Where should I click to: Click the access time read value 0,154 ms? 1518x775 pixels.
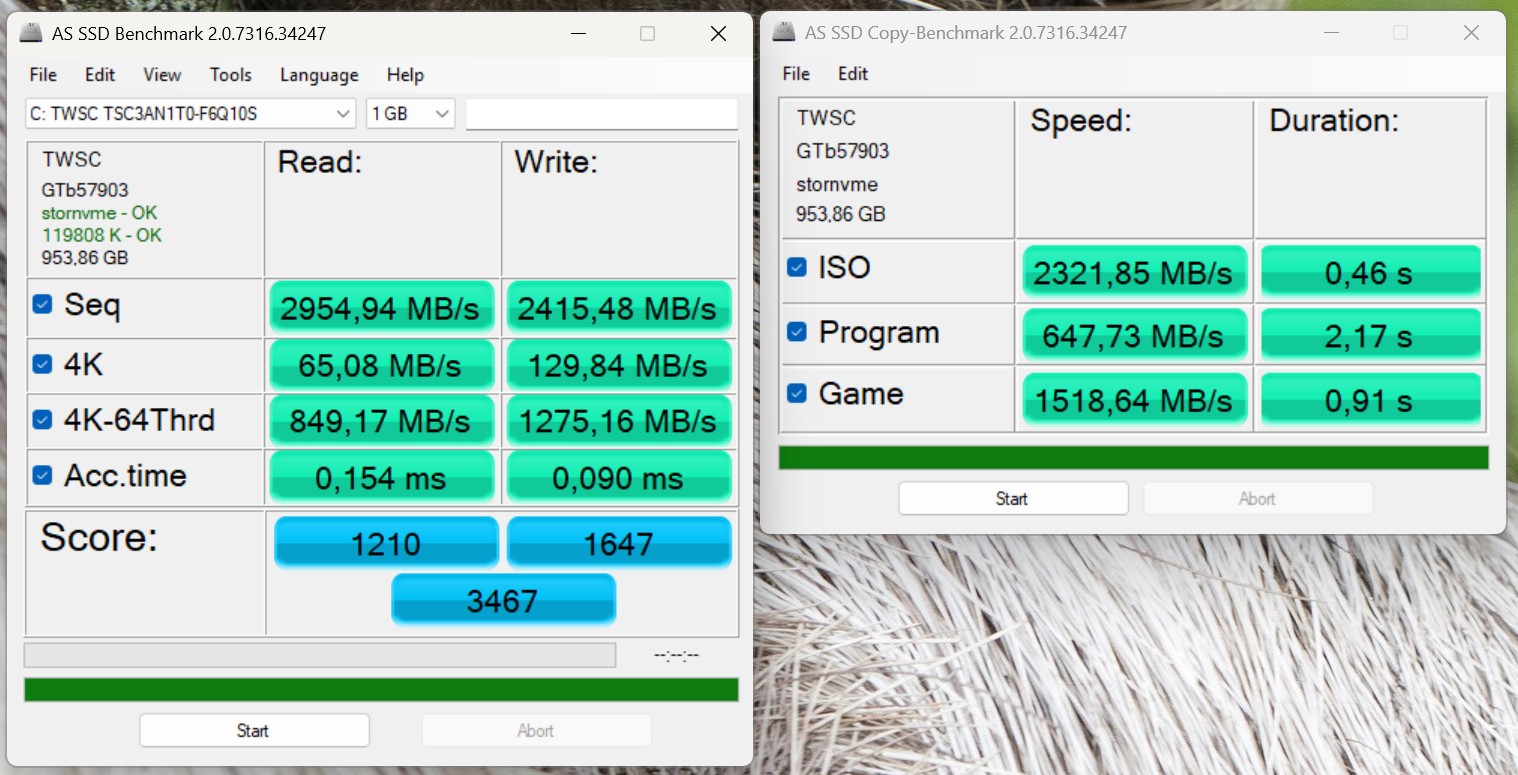tap(381, 477)
